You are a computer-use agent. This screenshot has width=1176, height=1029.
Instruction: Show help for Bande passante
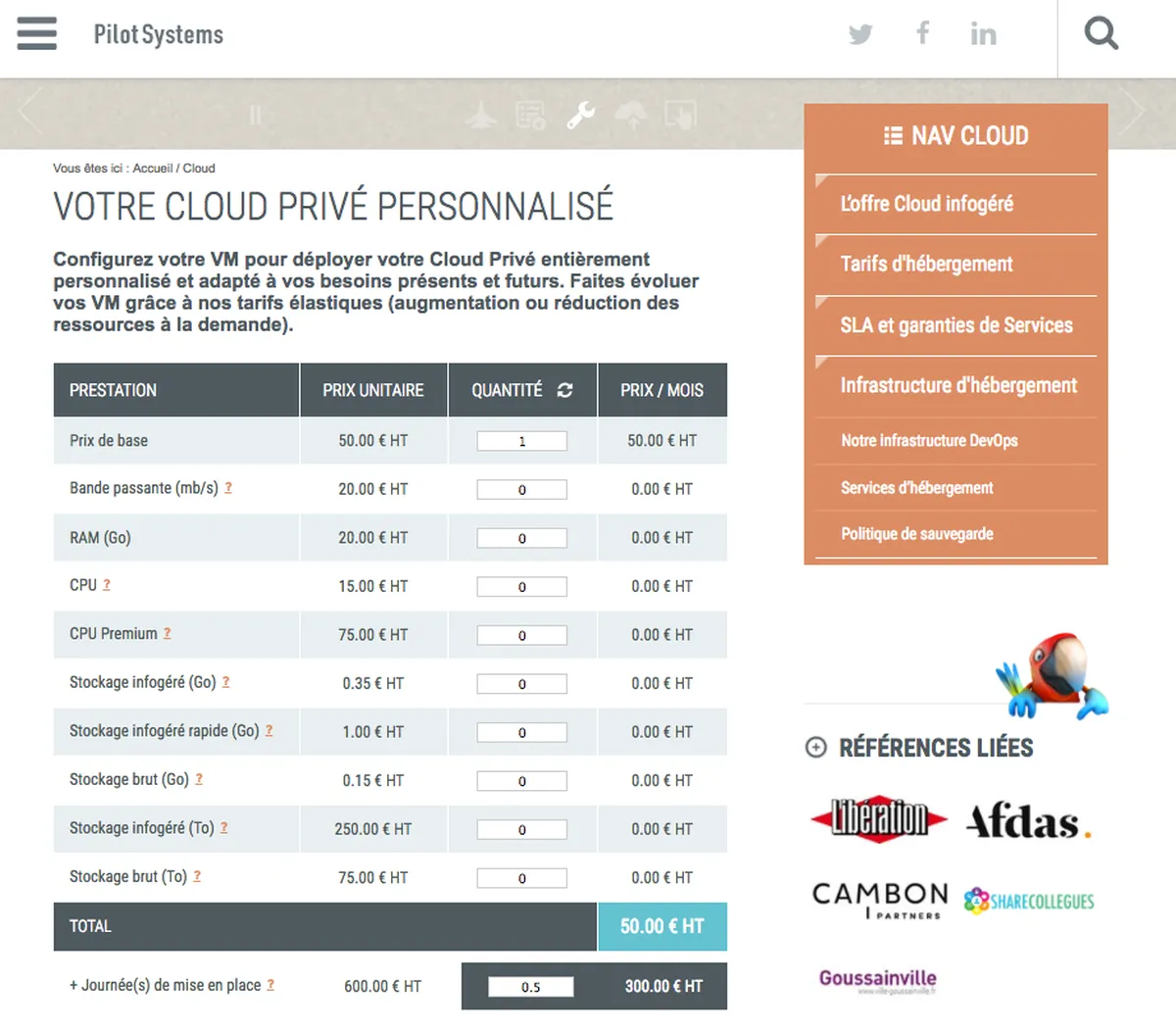click(x=228, y=487)
